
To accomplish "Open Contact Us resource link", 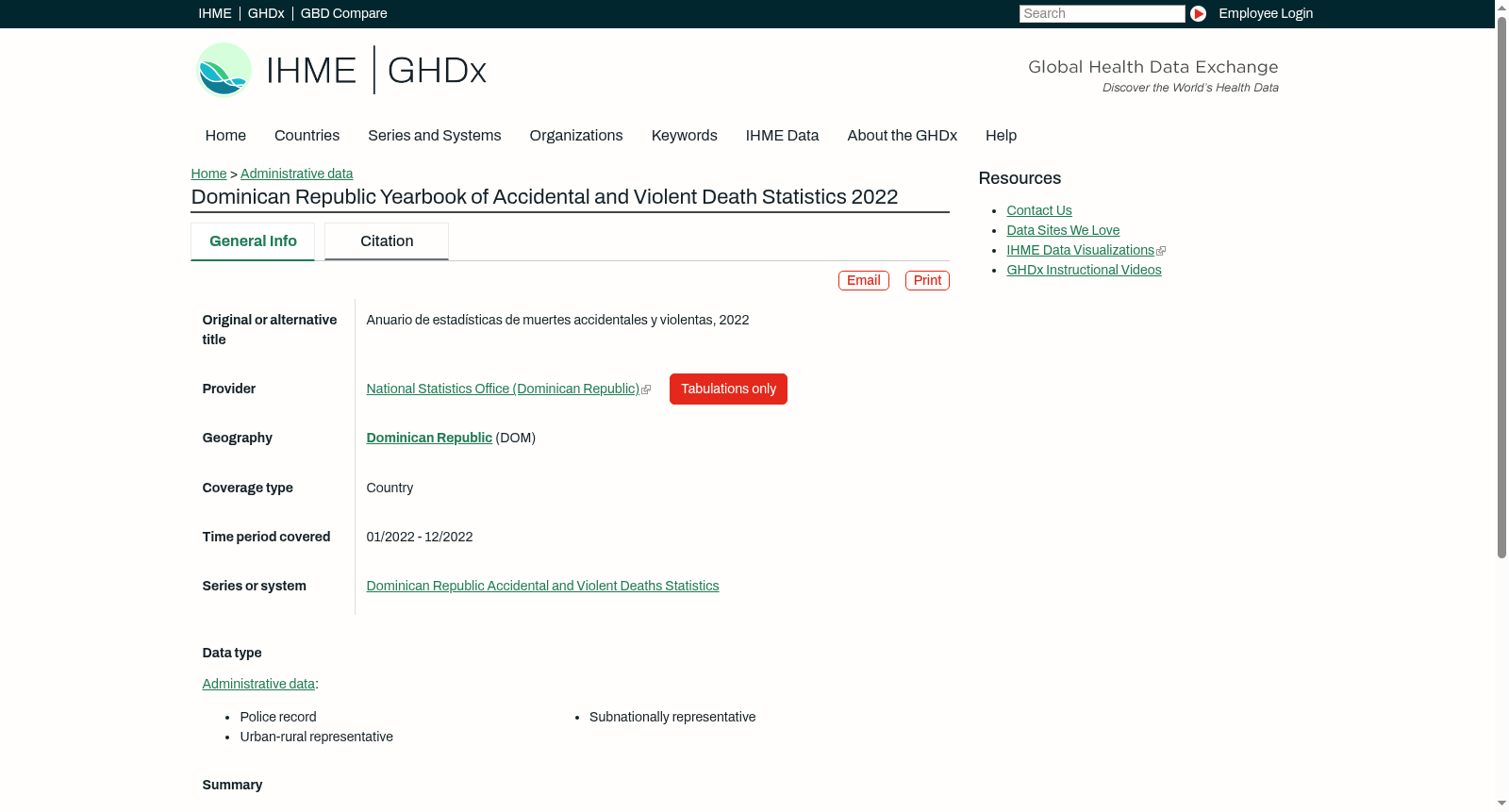I will 1039,210.
